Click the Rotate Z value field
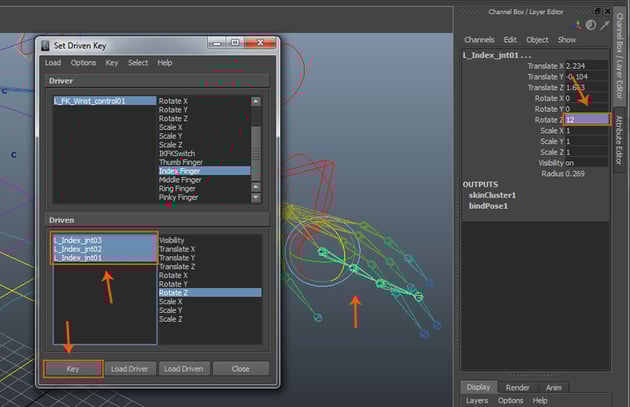 [585, 119]
